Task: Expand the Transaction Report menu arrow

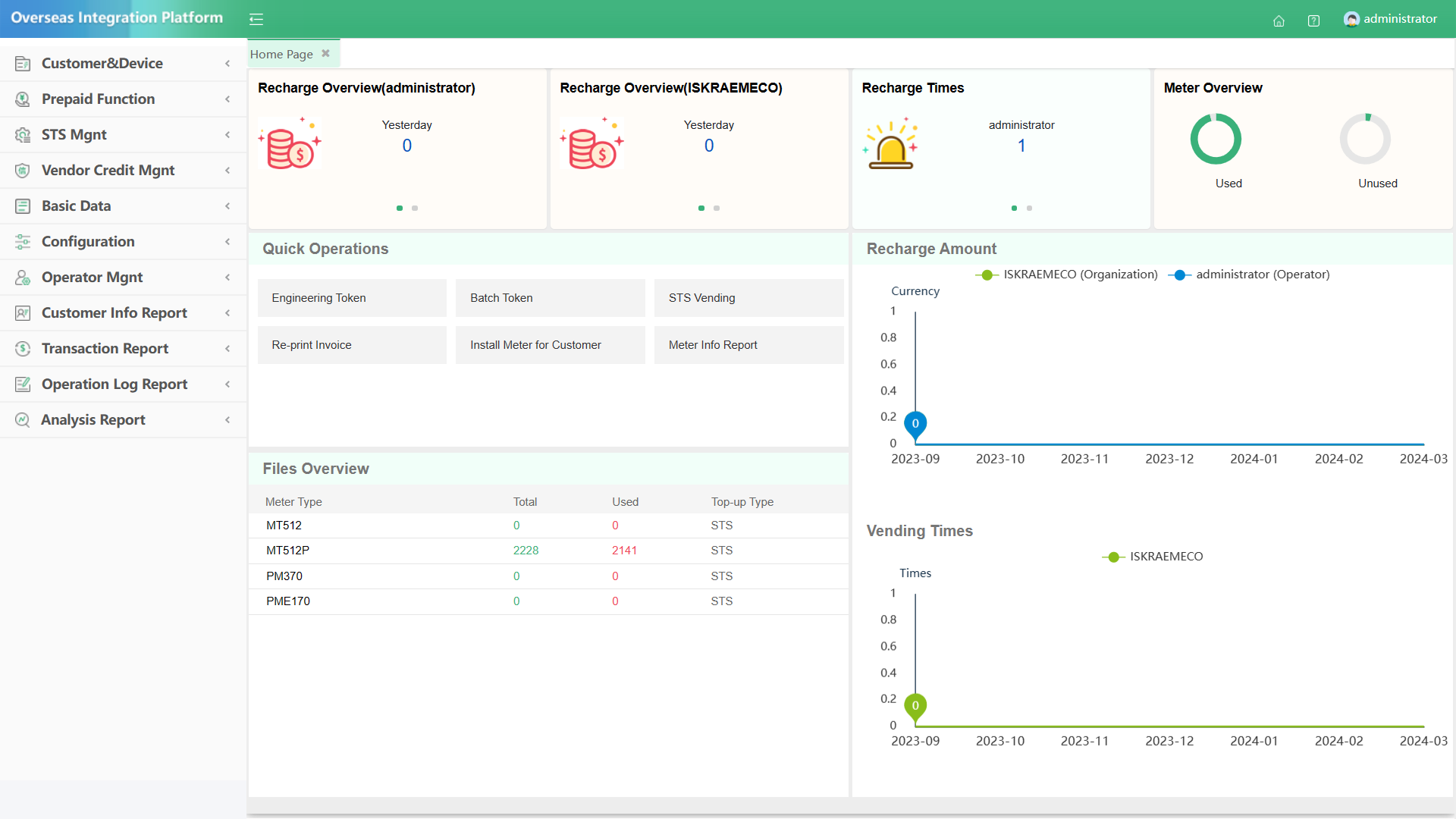Action: [x=227, y=349]
